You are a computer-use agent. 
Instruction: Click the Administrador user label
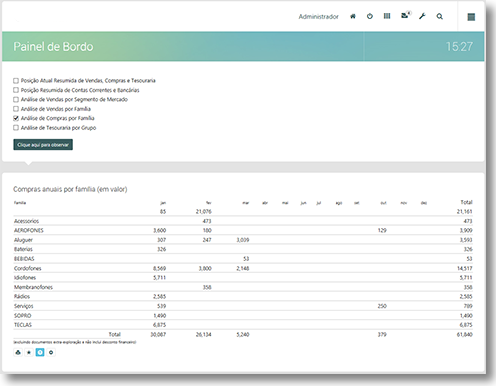click(318, 16)
